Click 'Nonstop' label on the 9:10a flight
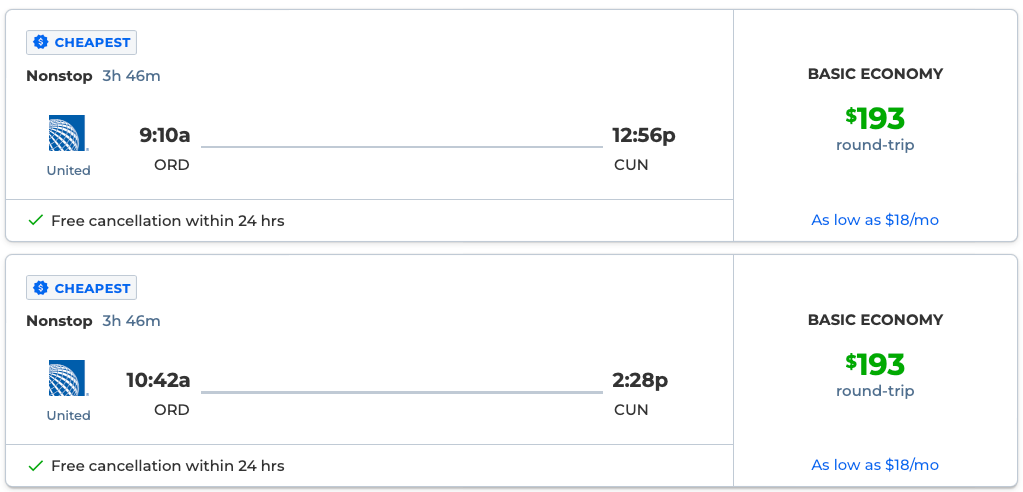The image size is (1023, 492). (x=59, y=76)
